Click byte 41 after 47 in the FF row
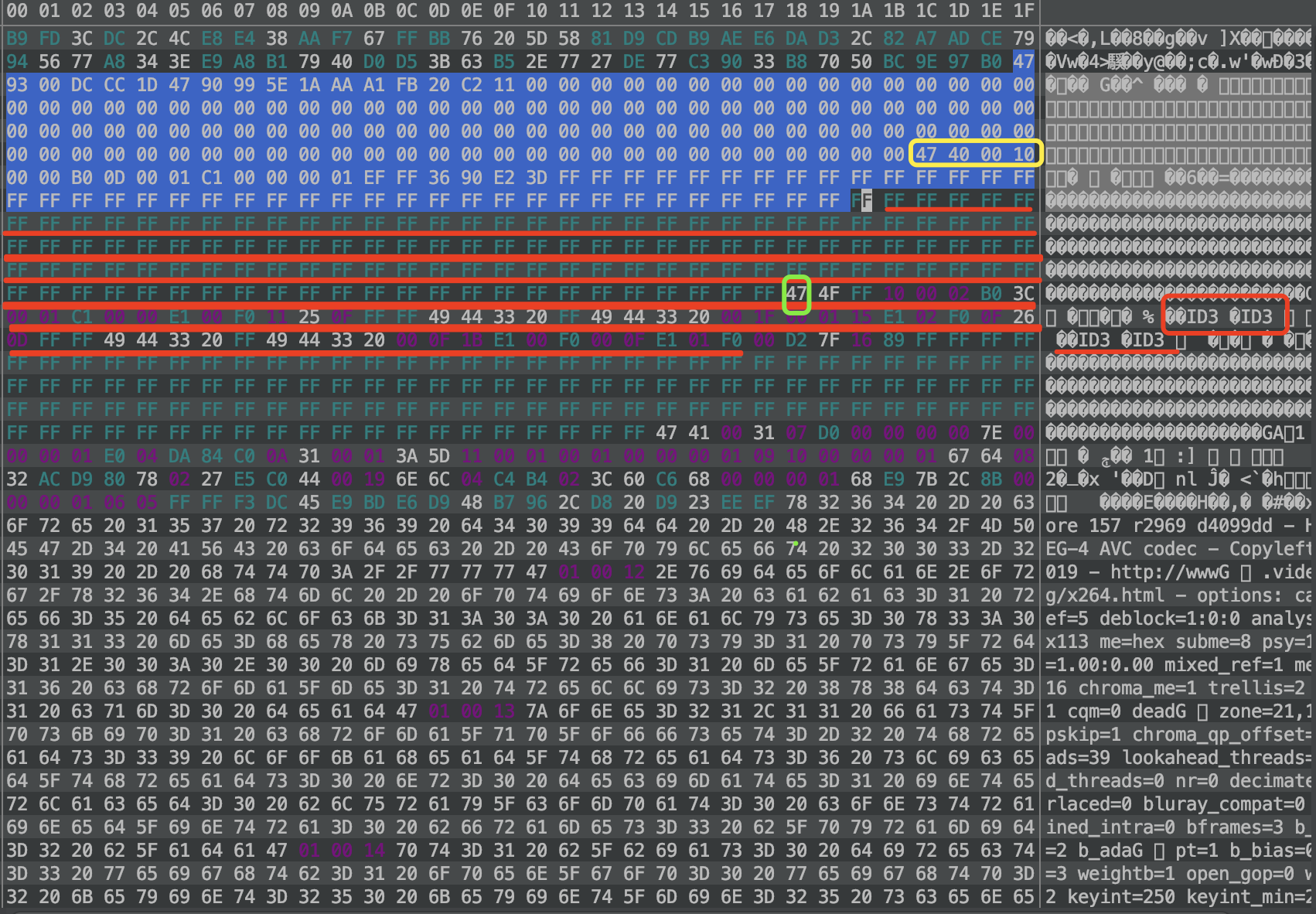The height and width of the screenshot is (914, 1316). click(699, 433)
